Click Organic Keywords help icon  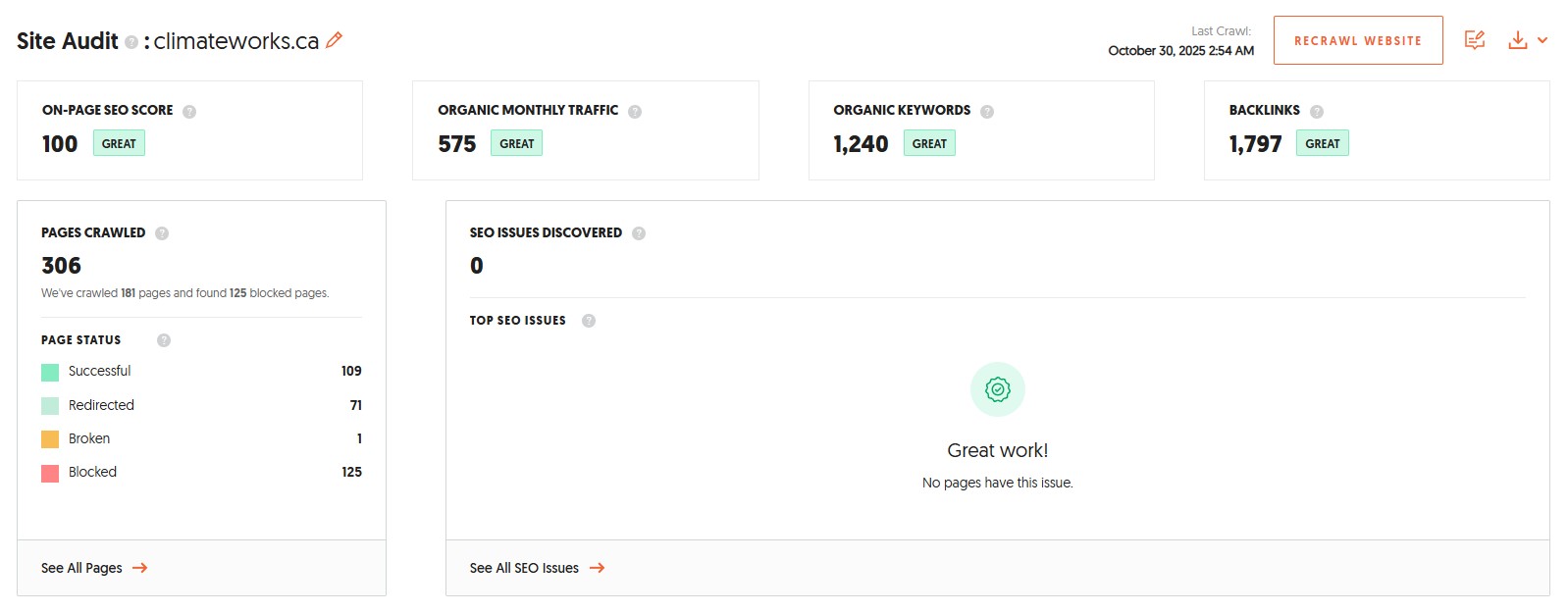[987, 112]
